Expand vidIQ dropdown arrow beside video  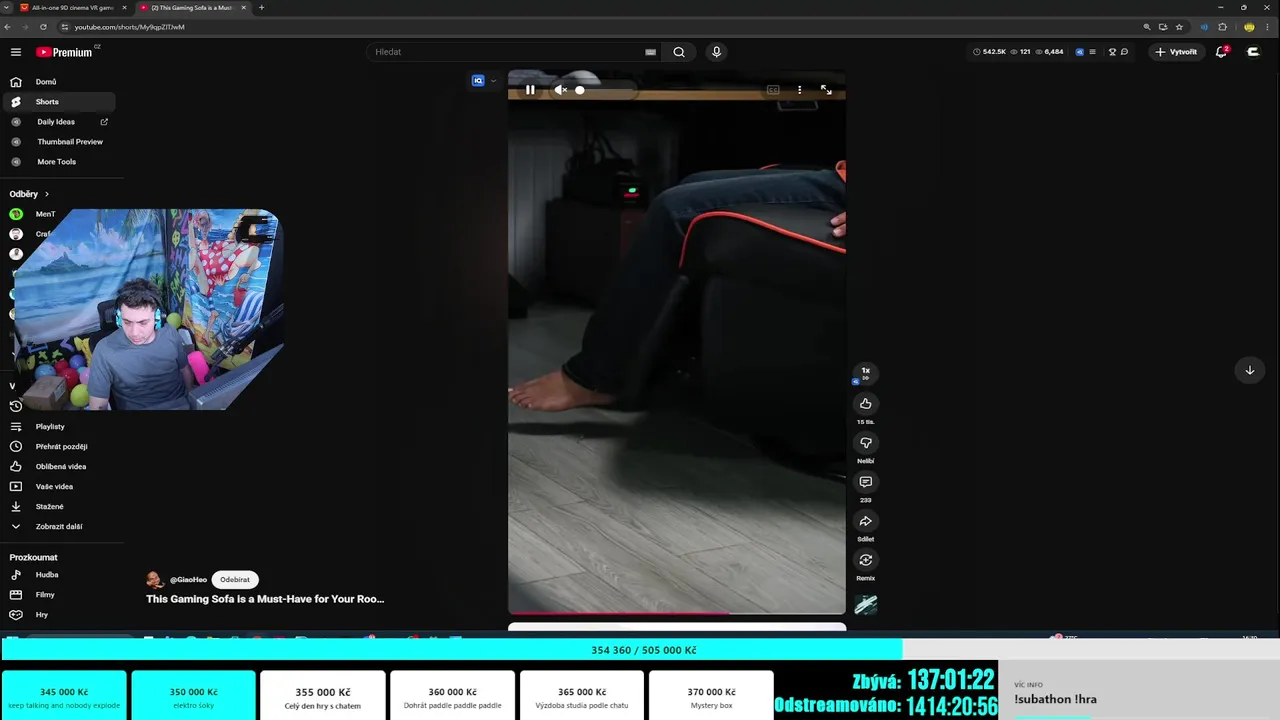[493, 81]
